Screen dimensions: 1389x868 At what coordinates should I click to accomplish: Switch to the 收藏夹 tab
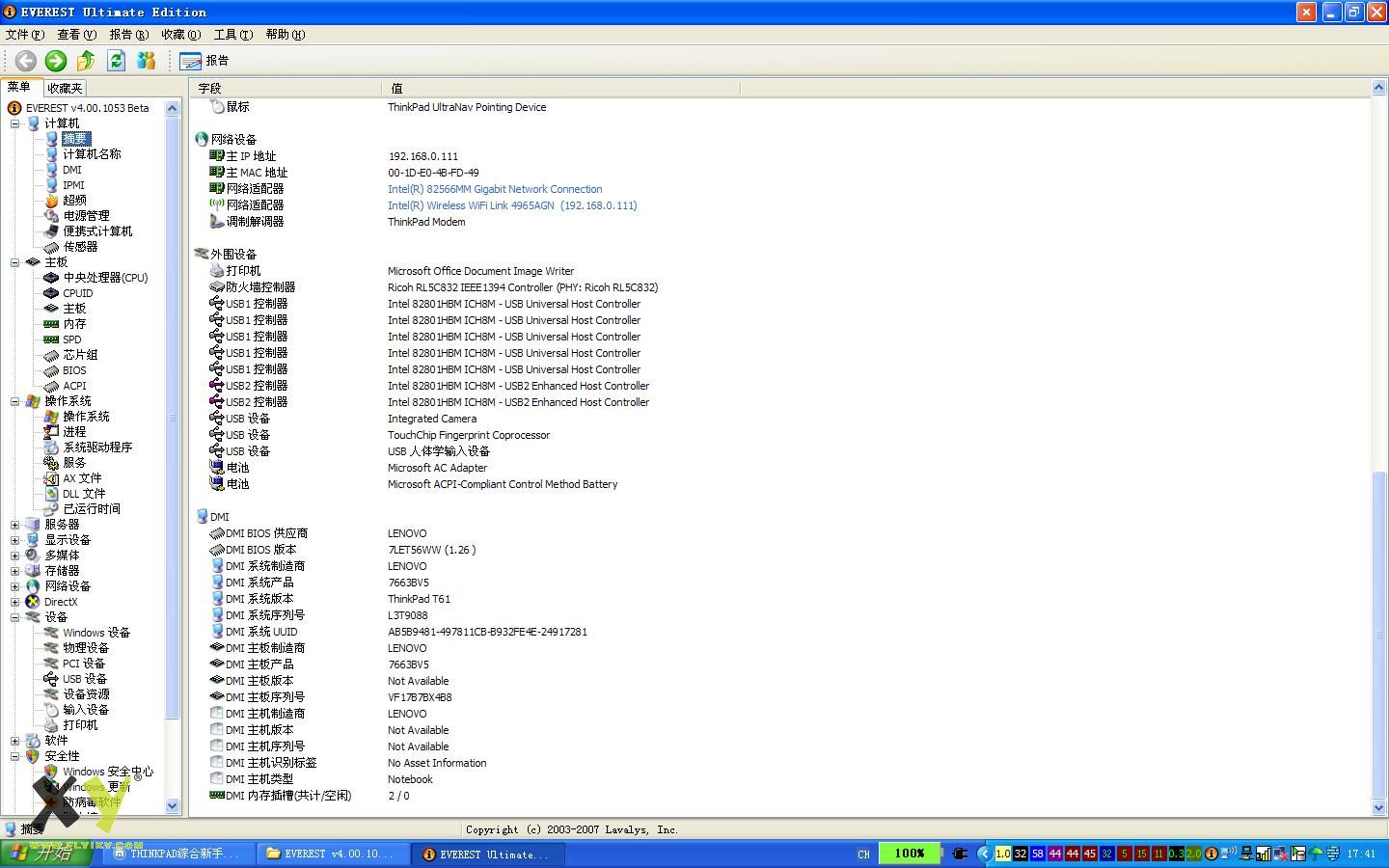(x=65, y=88)
